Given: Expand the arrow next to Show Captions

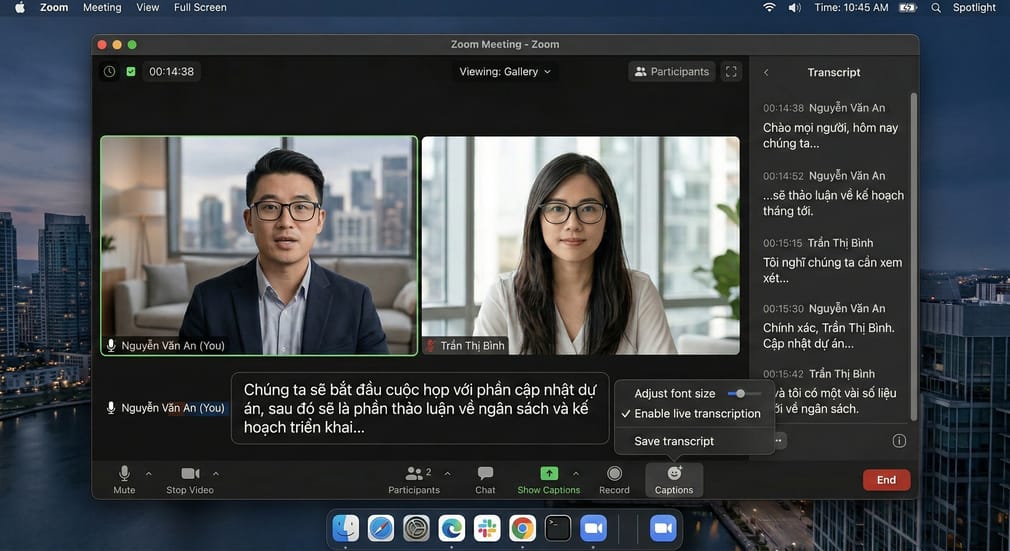Looking at the screenshot, I should point(576,473).
